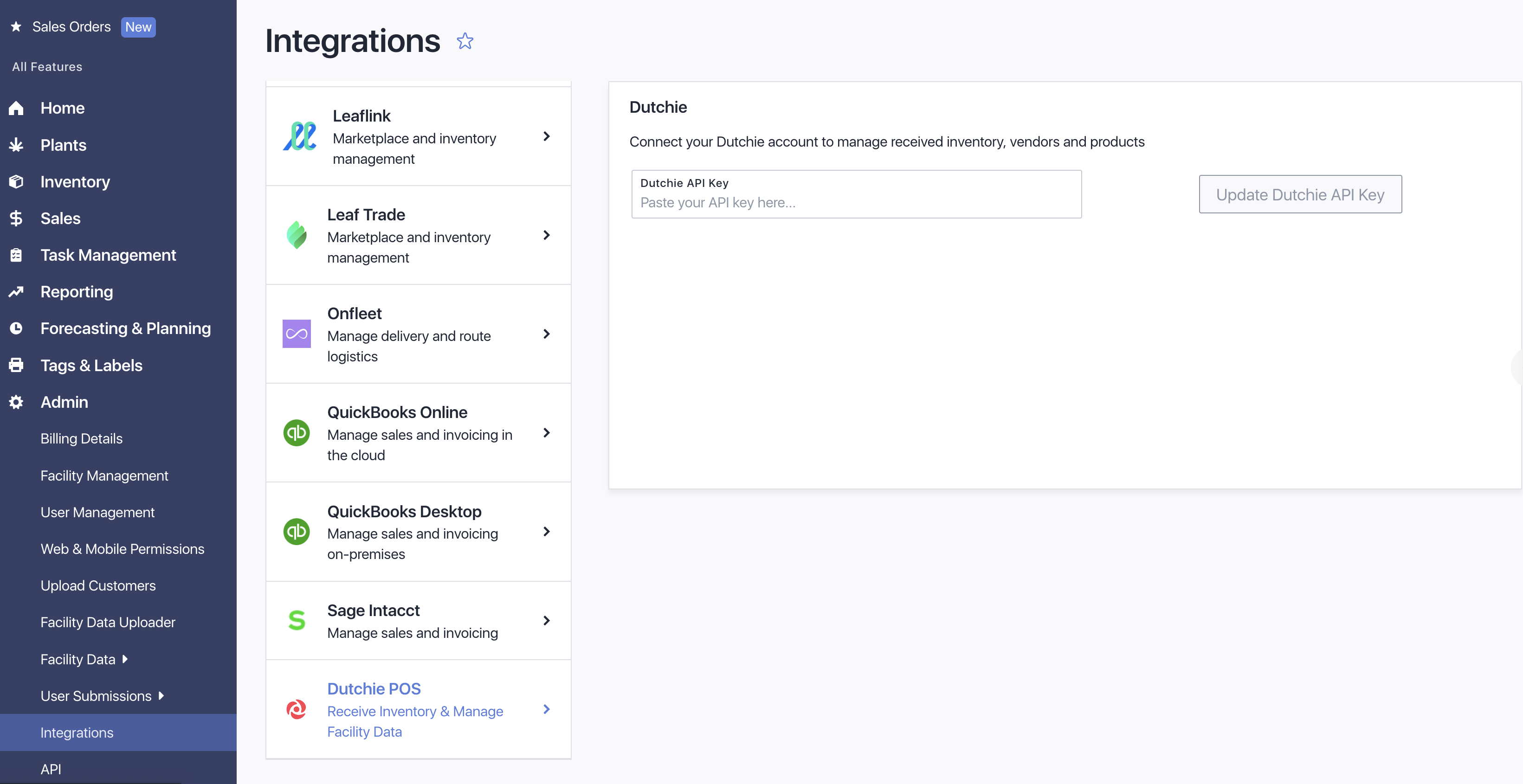
Task: Expand the Facility Data submenu arrow
Action: [125, 659]
